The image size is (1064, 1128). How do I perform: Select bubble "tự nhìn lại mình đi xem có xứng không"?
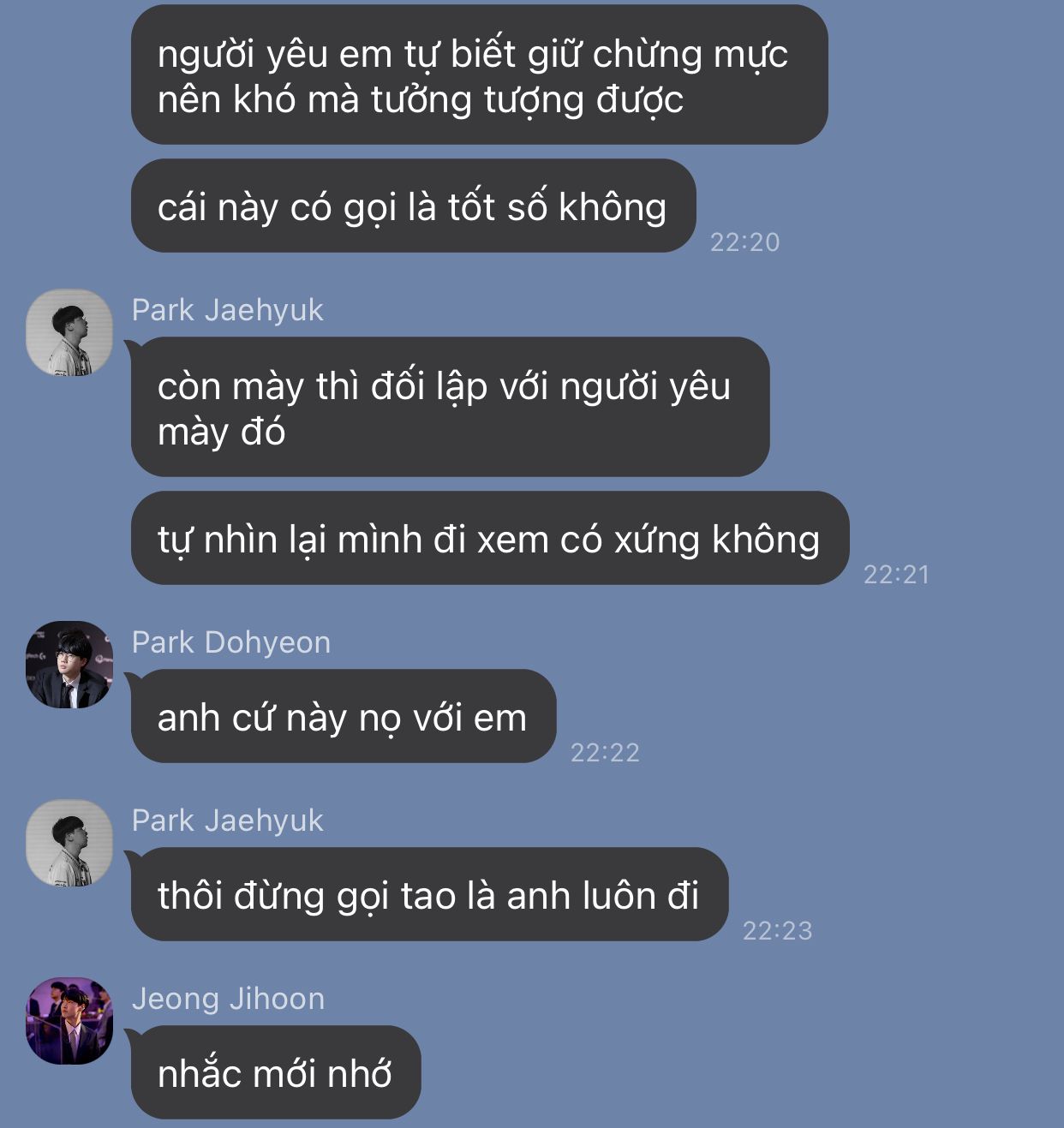click(x=489, y=538)
